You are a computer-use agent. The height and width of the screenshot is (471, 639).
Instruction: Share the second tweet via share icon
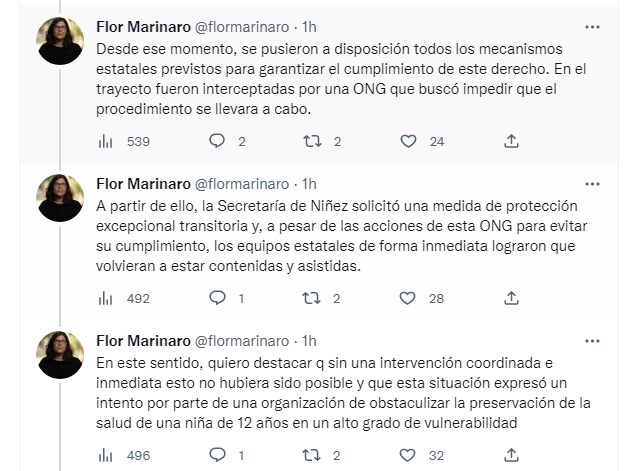pyautogui.click(x=511, y=298)
